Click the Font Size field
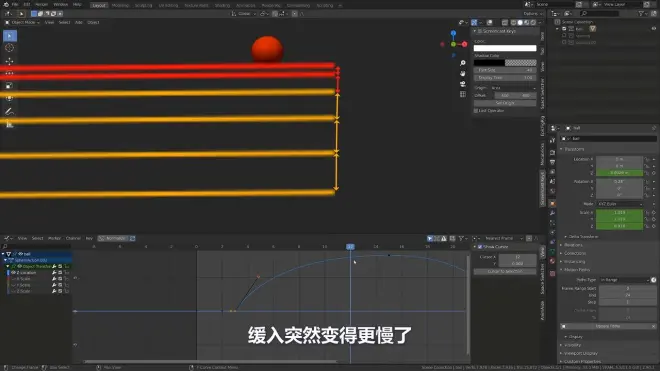The height and width of the screenshot is (371, 660). [505, 70]
